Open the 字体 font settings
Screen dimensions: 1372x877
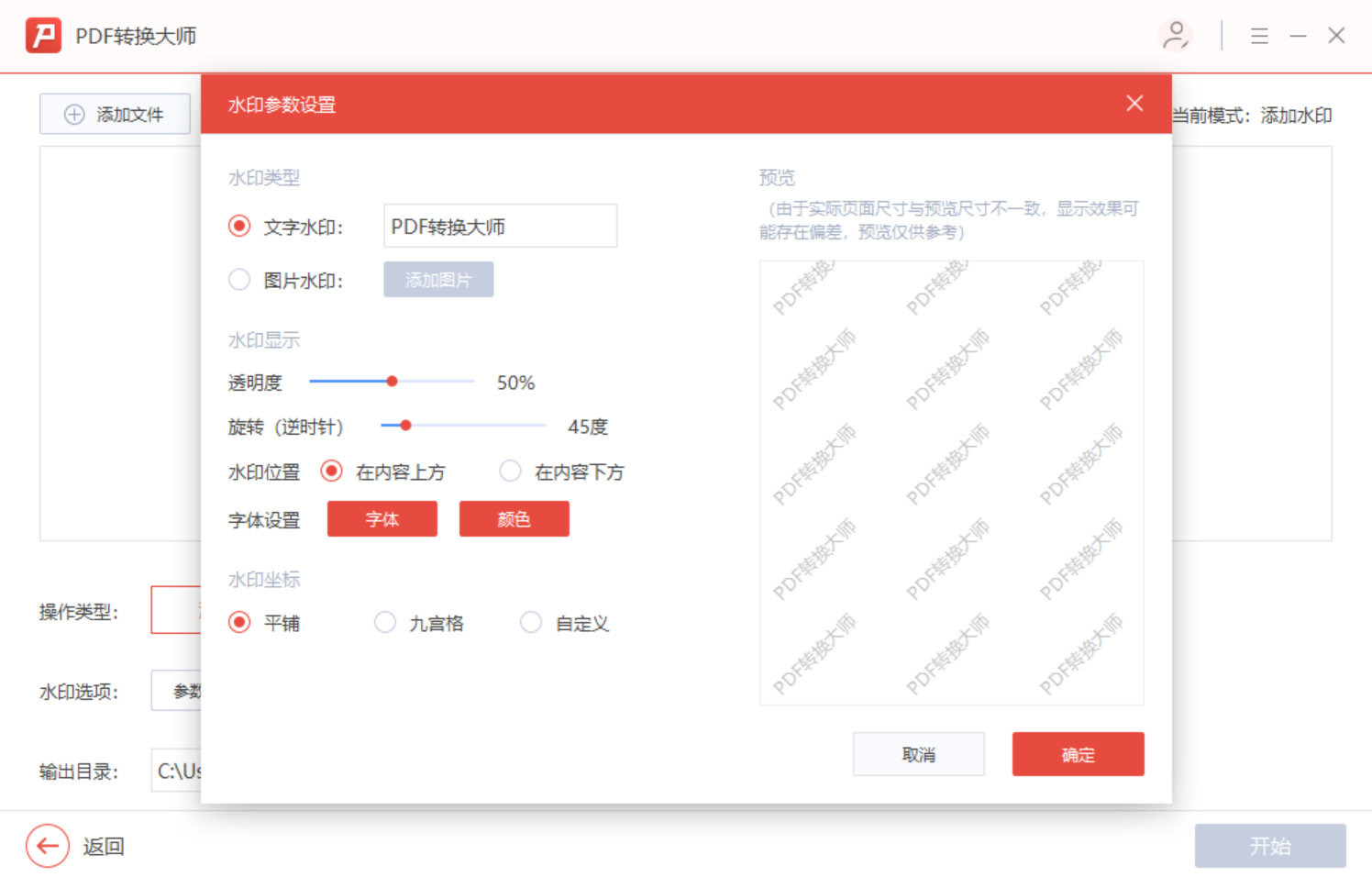click(x=382, y=519)
